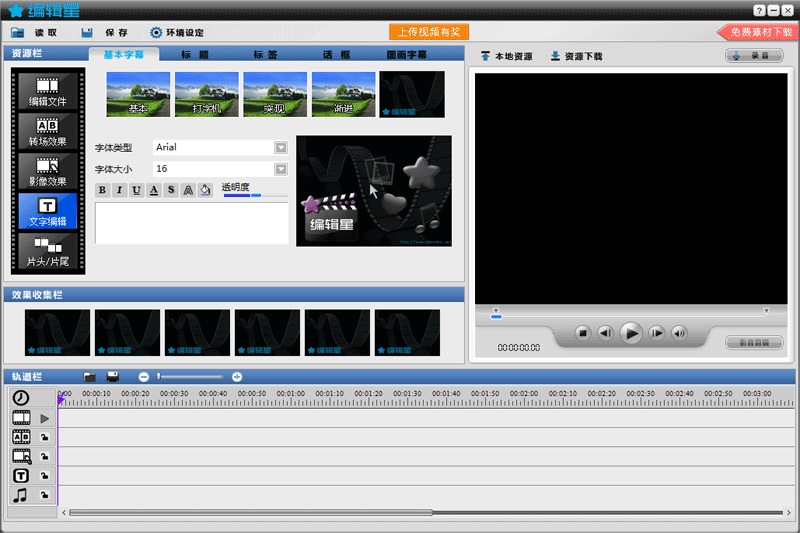This screenshot has width=800, height=533.
Task: Click the volume speaker icon in player
Action: (679, 334)
